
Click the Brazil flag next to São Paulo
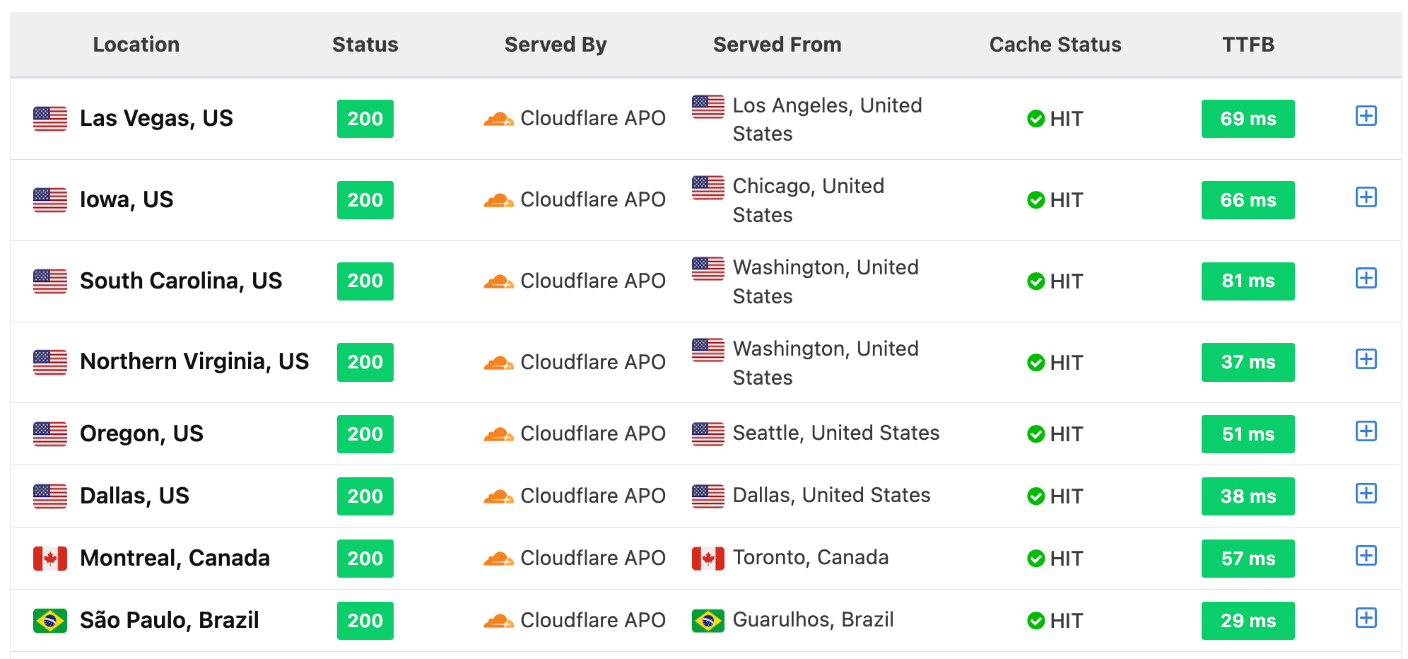(x=49, y=620)
